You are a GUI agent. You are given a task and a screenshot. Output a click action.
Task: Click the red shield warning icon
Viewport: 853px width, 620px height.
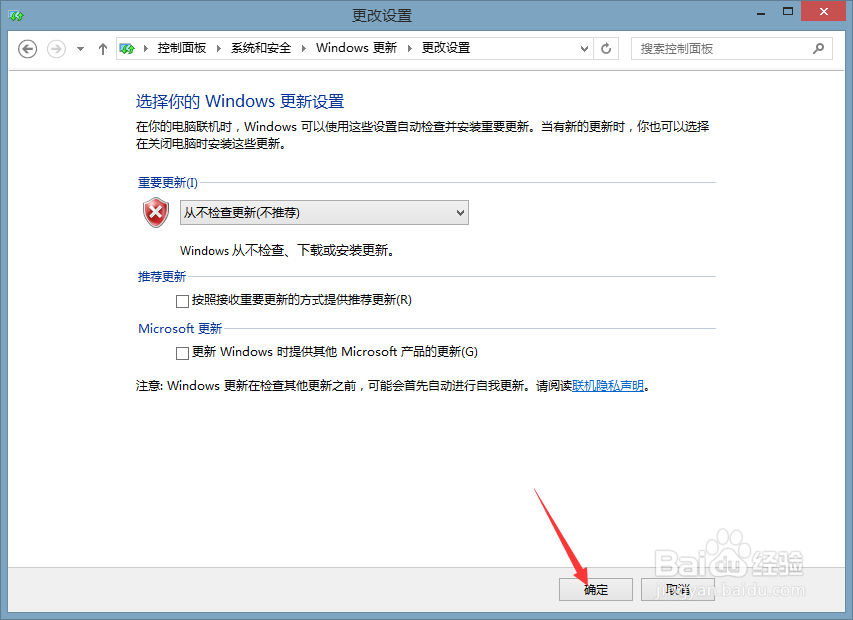tap(156, 212)
